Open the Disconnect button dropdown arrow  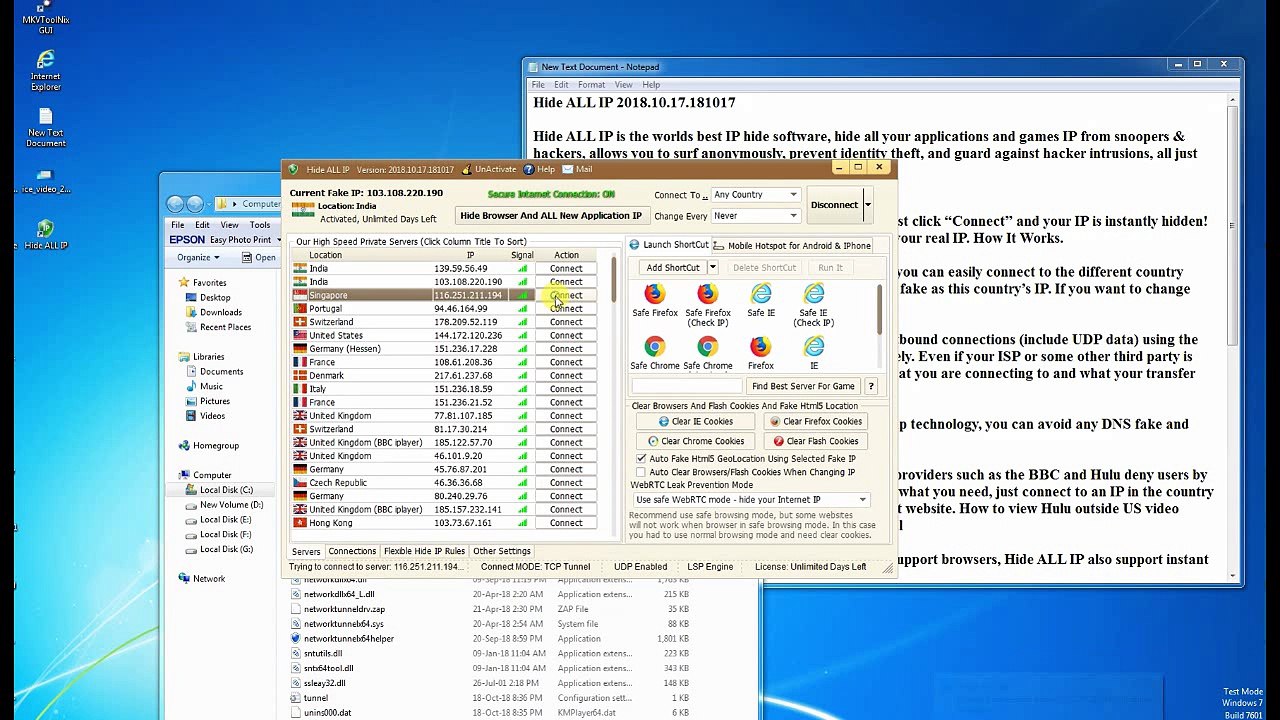pyautogui.click(x=867, y=205)
